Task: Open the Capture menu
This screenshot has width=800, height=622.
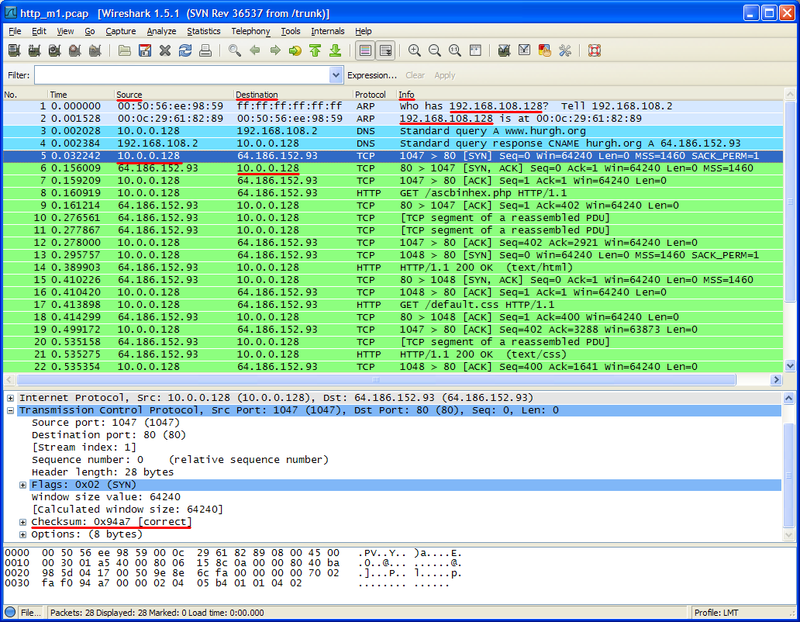Action: (x=120, y=31)
